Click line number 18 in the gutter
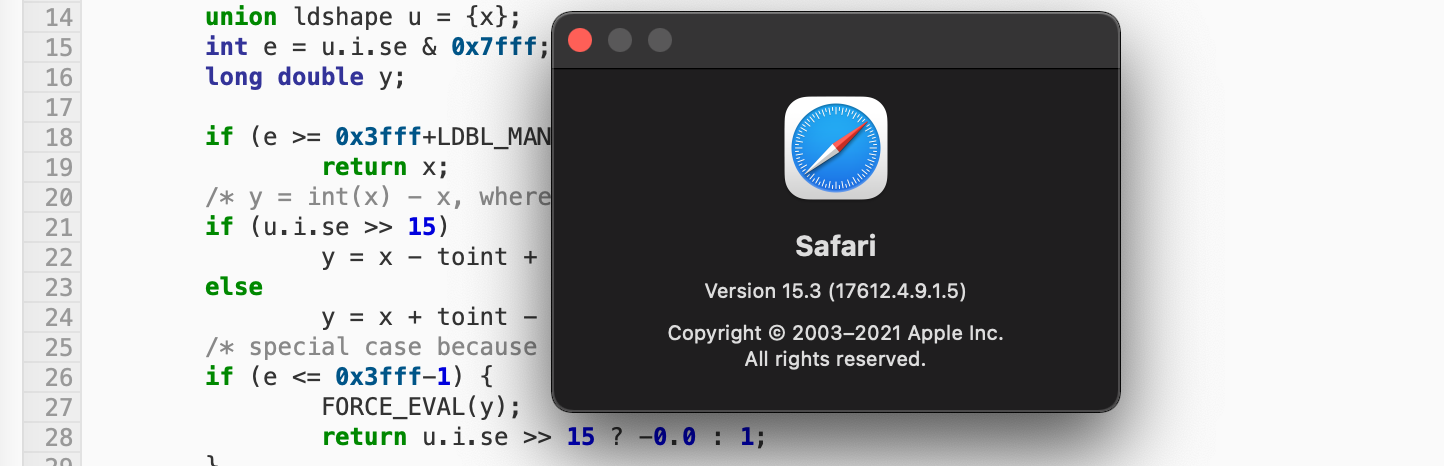 point(59,137)
